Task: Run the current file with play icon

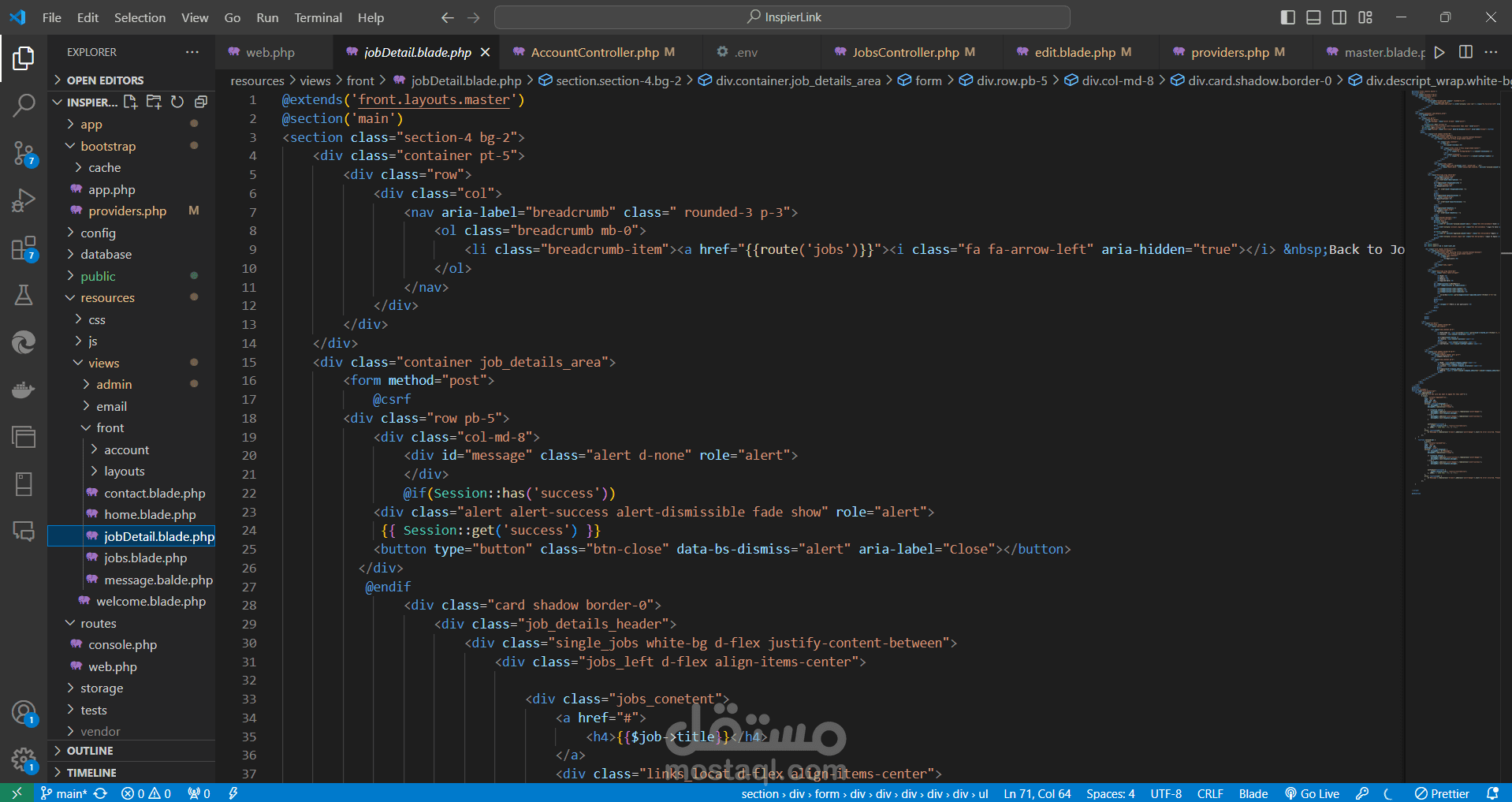Action: 1439,52
